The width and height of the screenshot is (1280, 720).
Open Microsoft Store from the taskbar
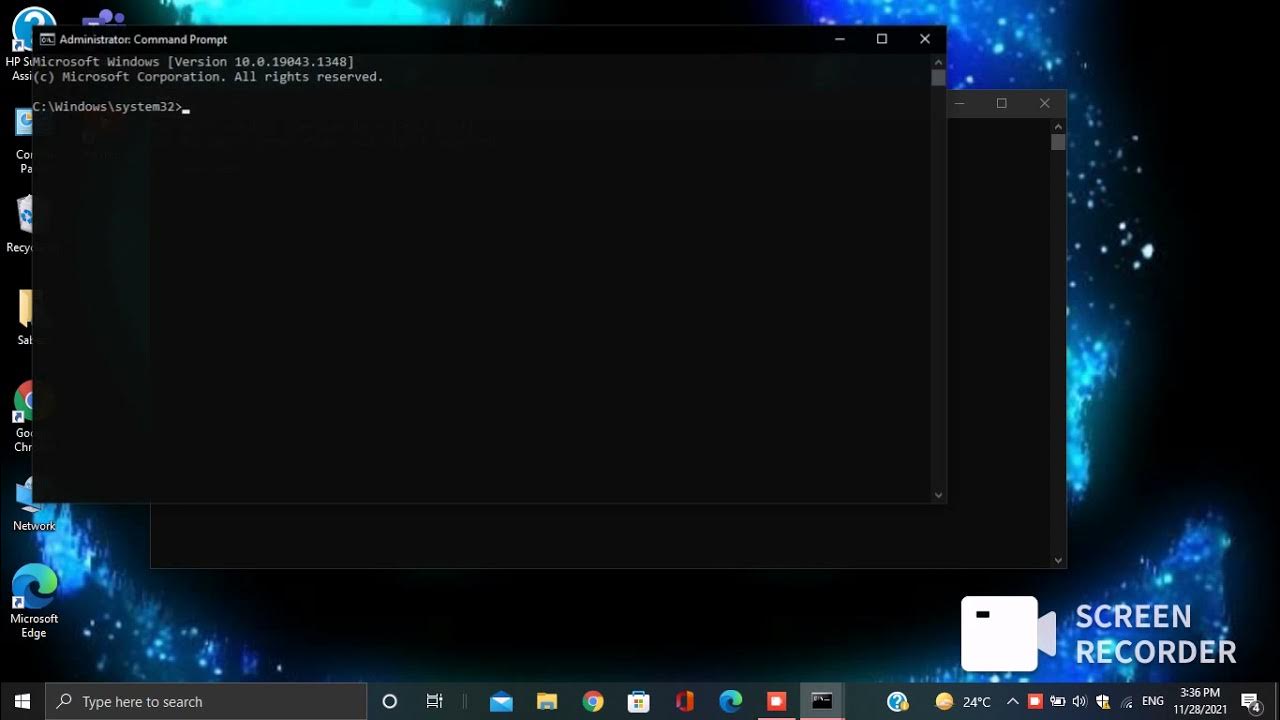pyautogui.click(x=639, y=702)
